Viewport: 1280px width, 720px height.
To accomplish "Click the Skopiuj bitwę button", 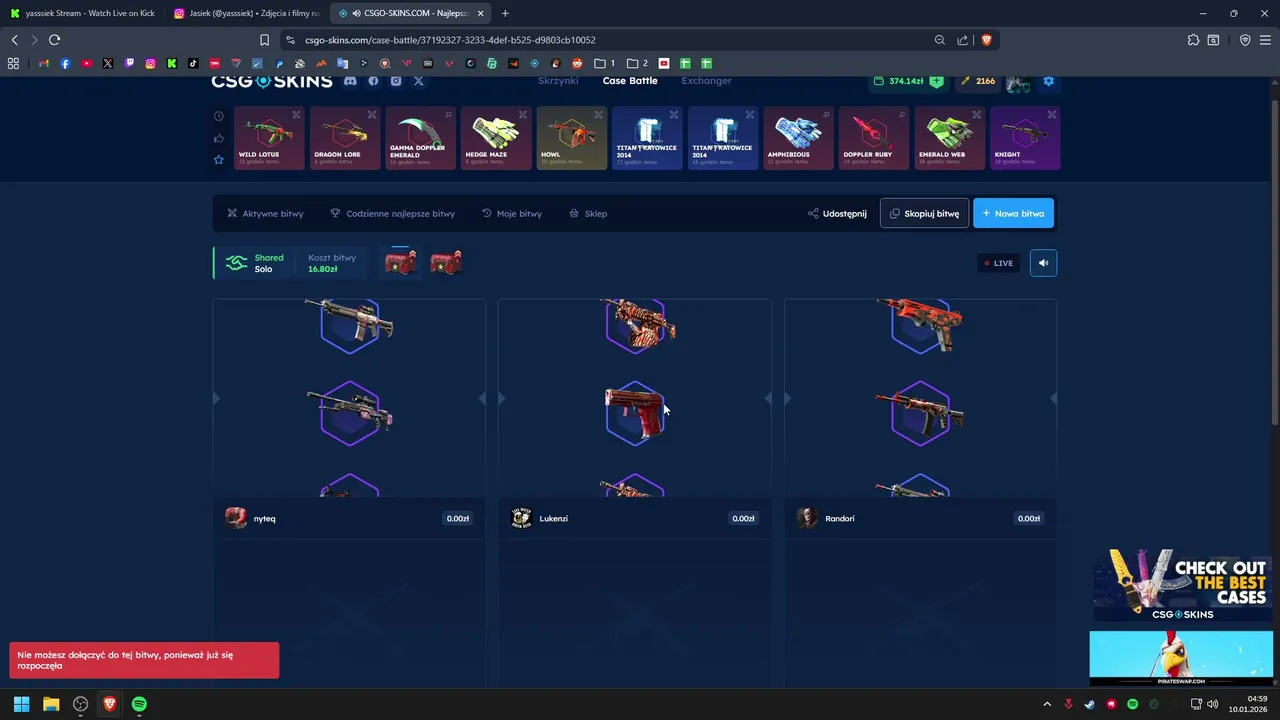I will point(924,213).
